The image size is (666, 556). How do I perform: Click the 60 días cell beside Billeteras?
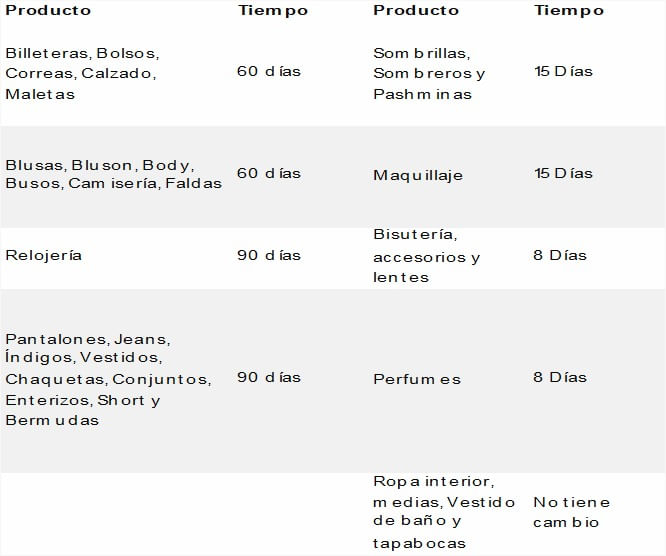[269, 71]
